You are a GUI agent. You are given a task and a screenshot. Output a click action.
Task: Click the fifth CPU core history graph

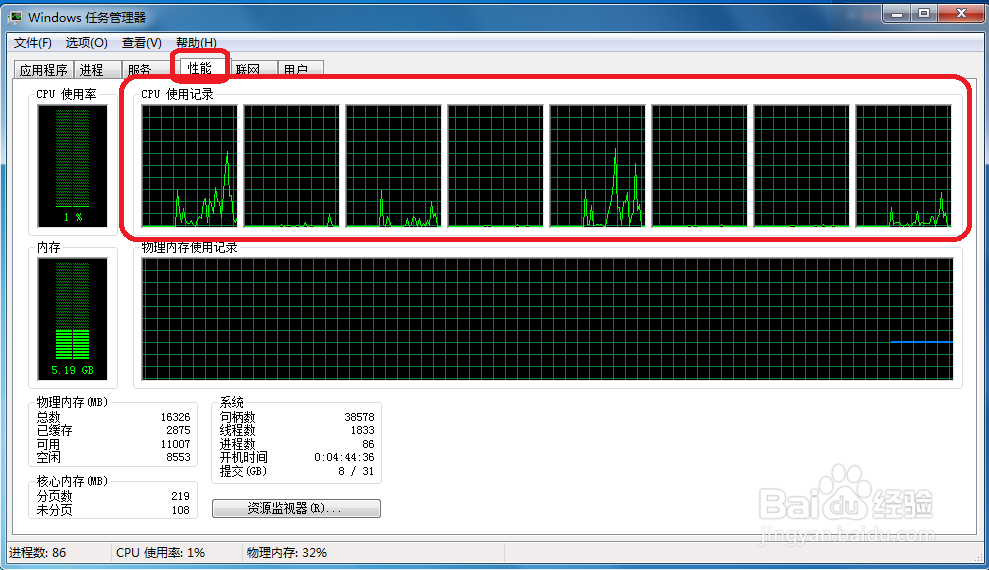click(x=597, y=166)
